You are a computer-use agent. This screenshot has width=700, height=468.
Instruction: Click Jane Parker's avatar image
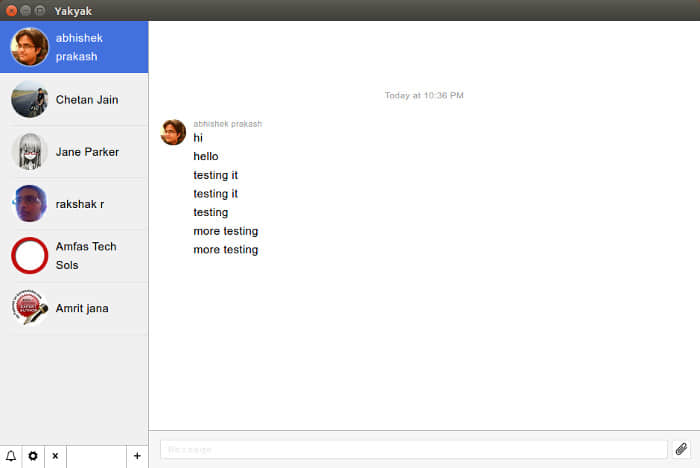(29, 152)
